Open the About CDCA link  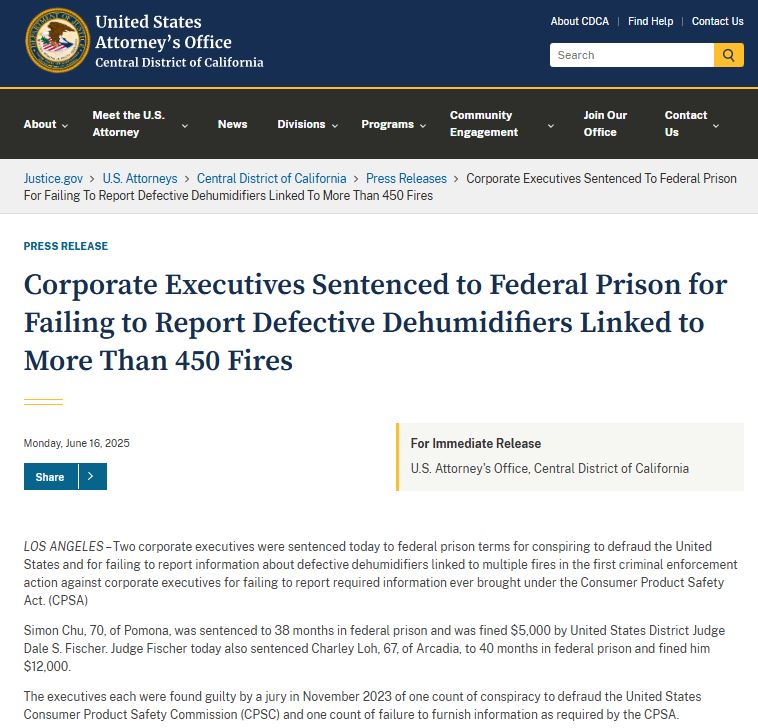580,21
